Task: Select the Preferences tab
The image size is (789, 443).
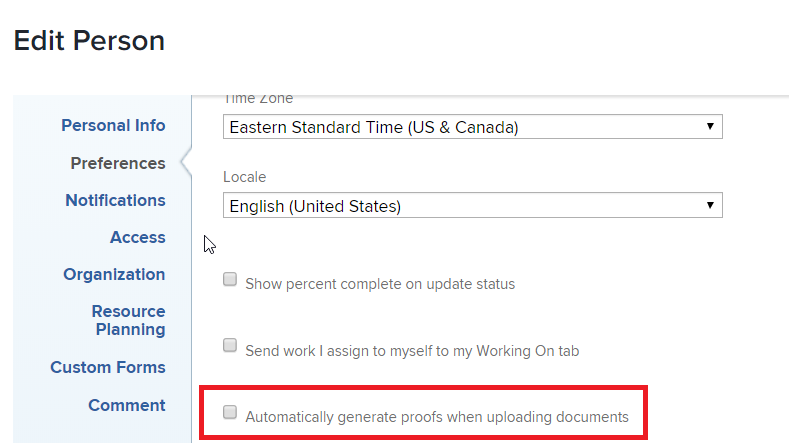Action: 118,163
